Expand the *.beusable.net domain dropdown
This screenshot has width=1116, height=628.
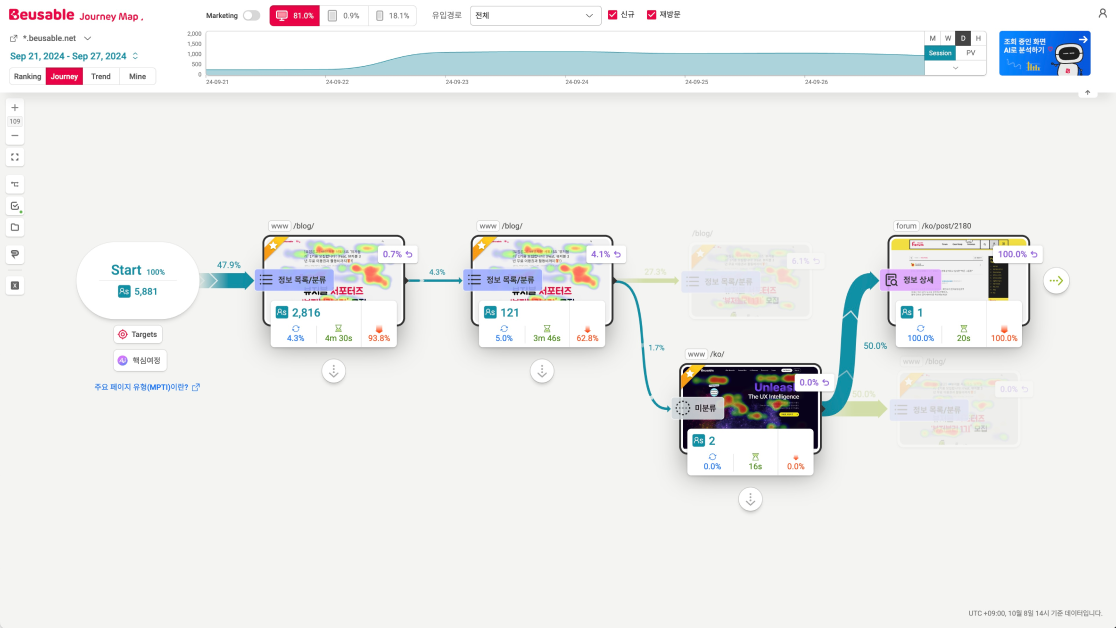[88, 38]
